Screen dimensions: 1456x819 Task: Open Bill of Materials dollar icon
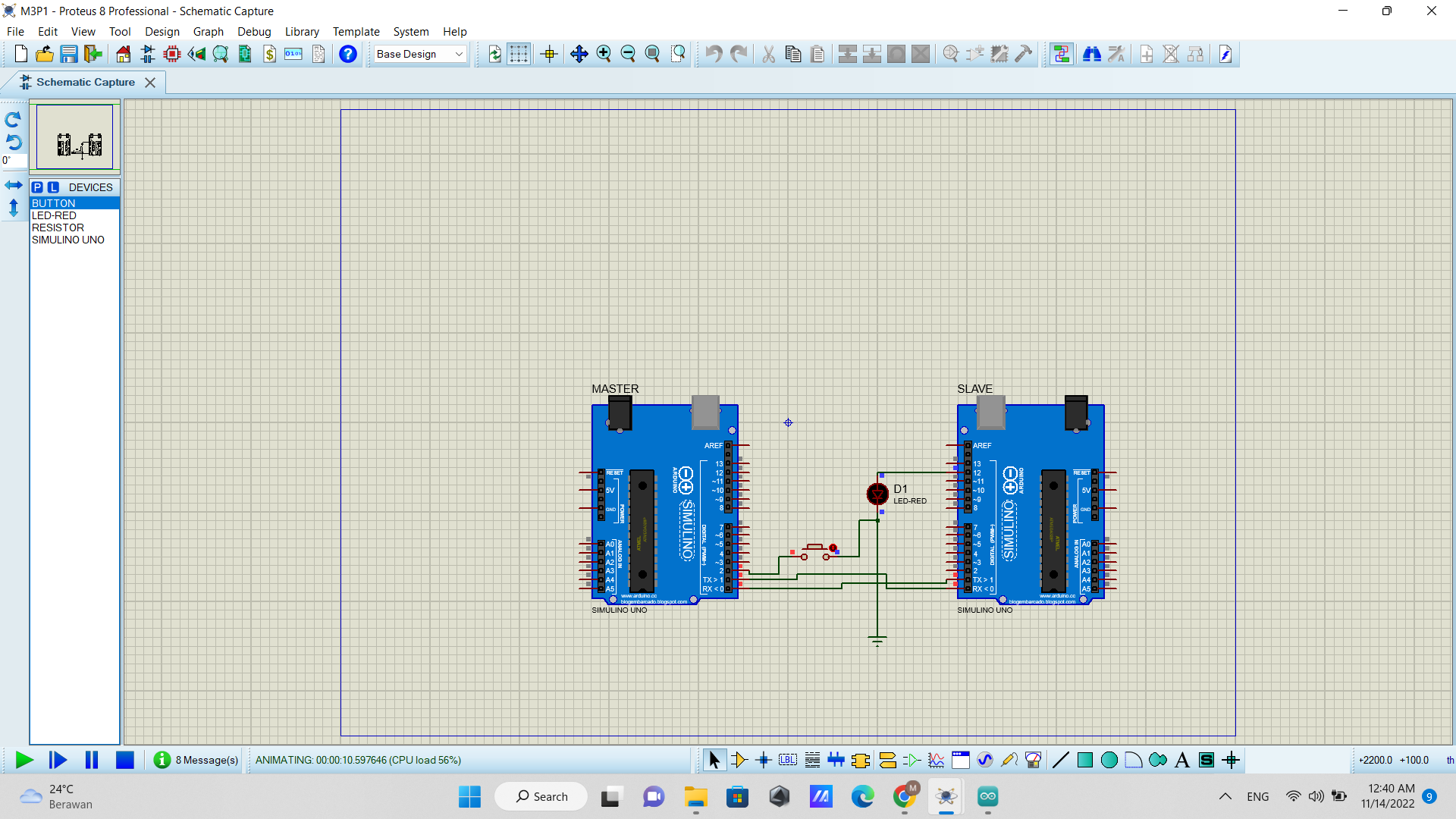coord(269,54)
